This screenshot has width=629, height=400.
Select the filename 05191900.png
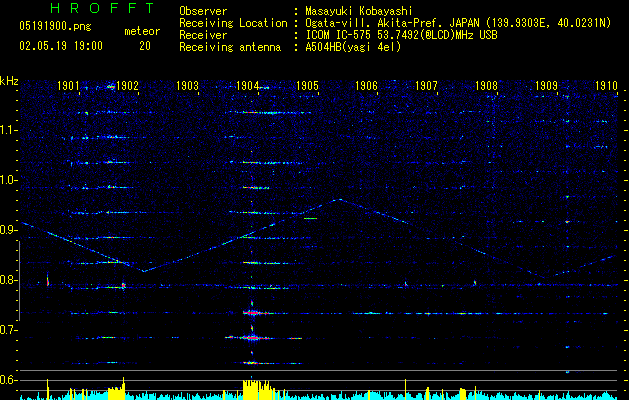tap(55, 27)
